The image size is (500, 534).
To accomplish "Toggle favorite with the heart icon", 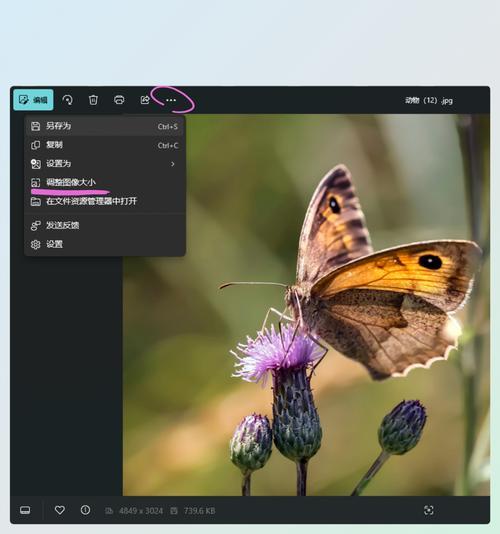I will 60,510.
